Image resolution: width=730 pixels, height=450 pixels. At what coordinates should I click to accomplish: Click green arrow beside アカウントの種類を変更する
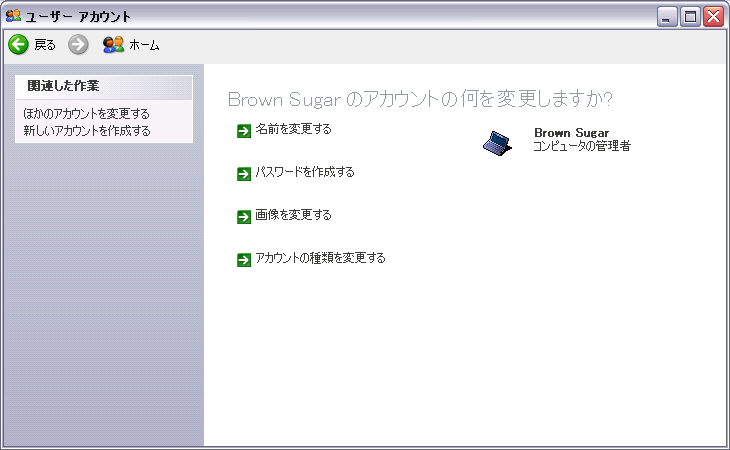click(x=244, y=260)
